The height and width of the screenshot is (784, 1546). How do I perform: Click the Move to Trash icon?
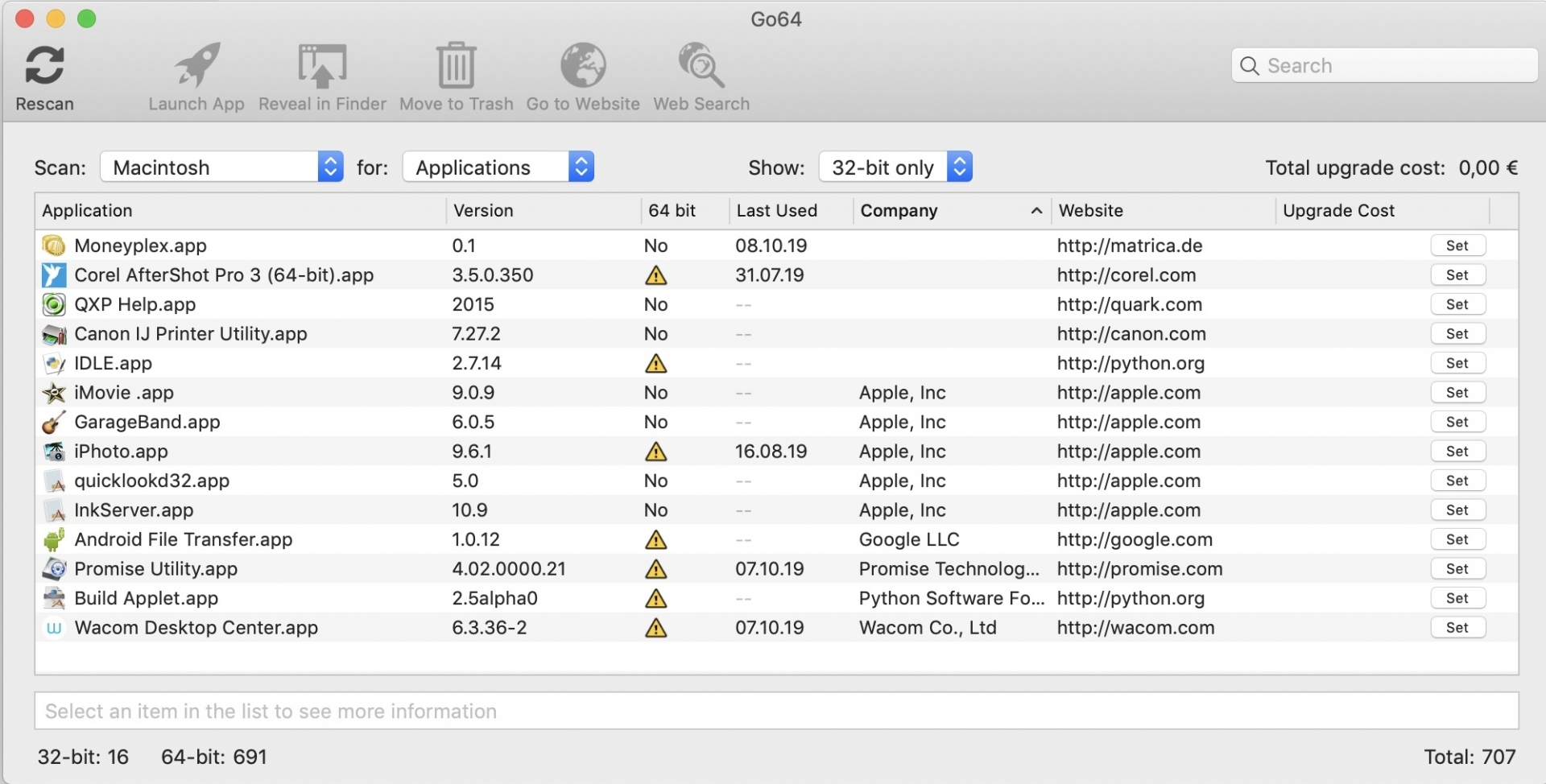[457, 65]
